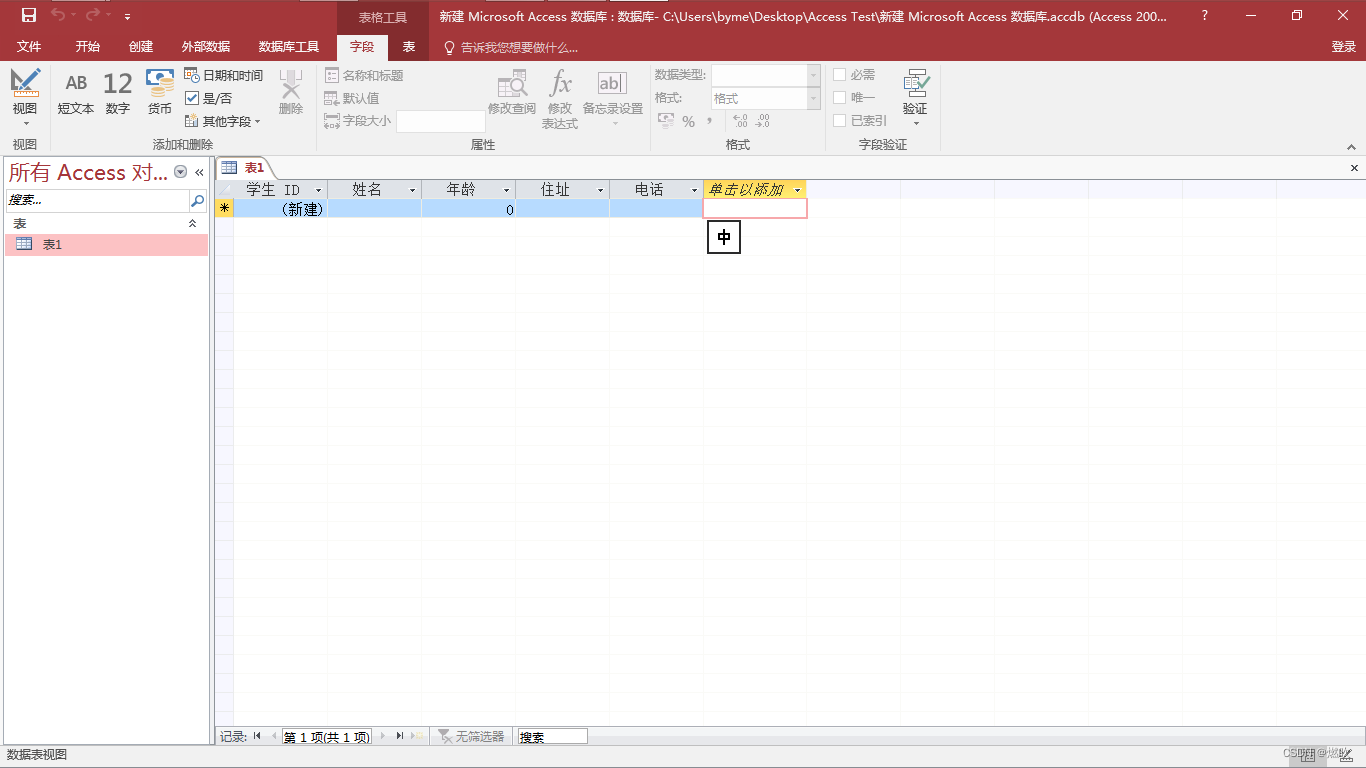Click the navigation pane 搜索 search field

point(97,200)
